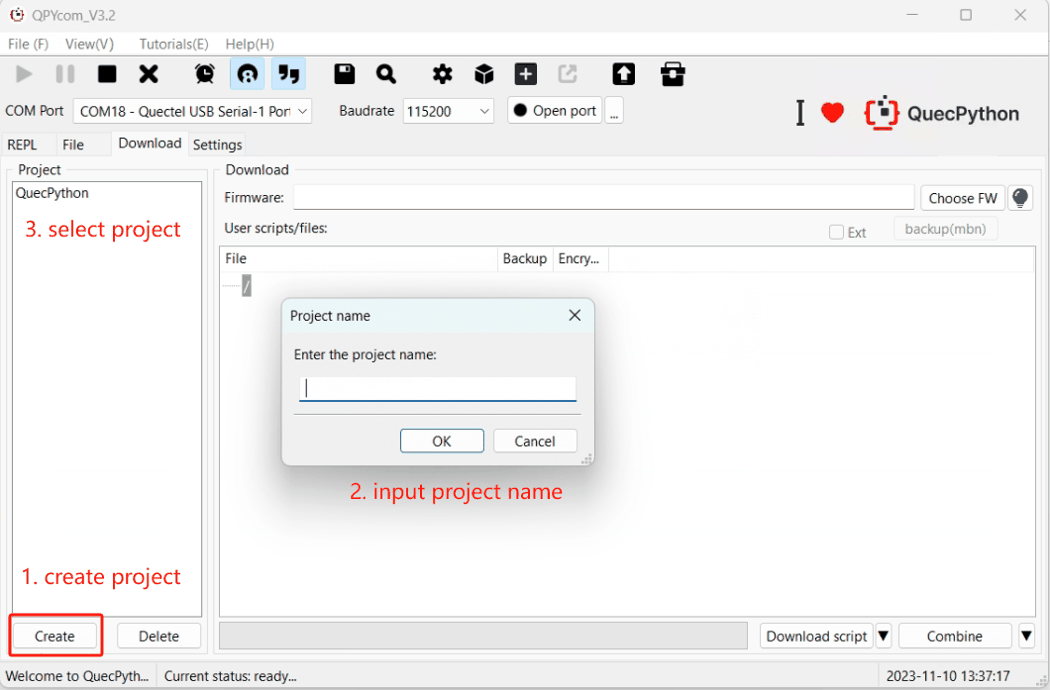This screenshot has height=690, width=1050.
Task: Click the upload arrow toolbar icon
Action: [623, 74]
